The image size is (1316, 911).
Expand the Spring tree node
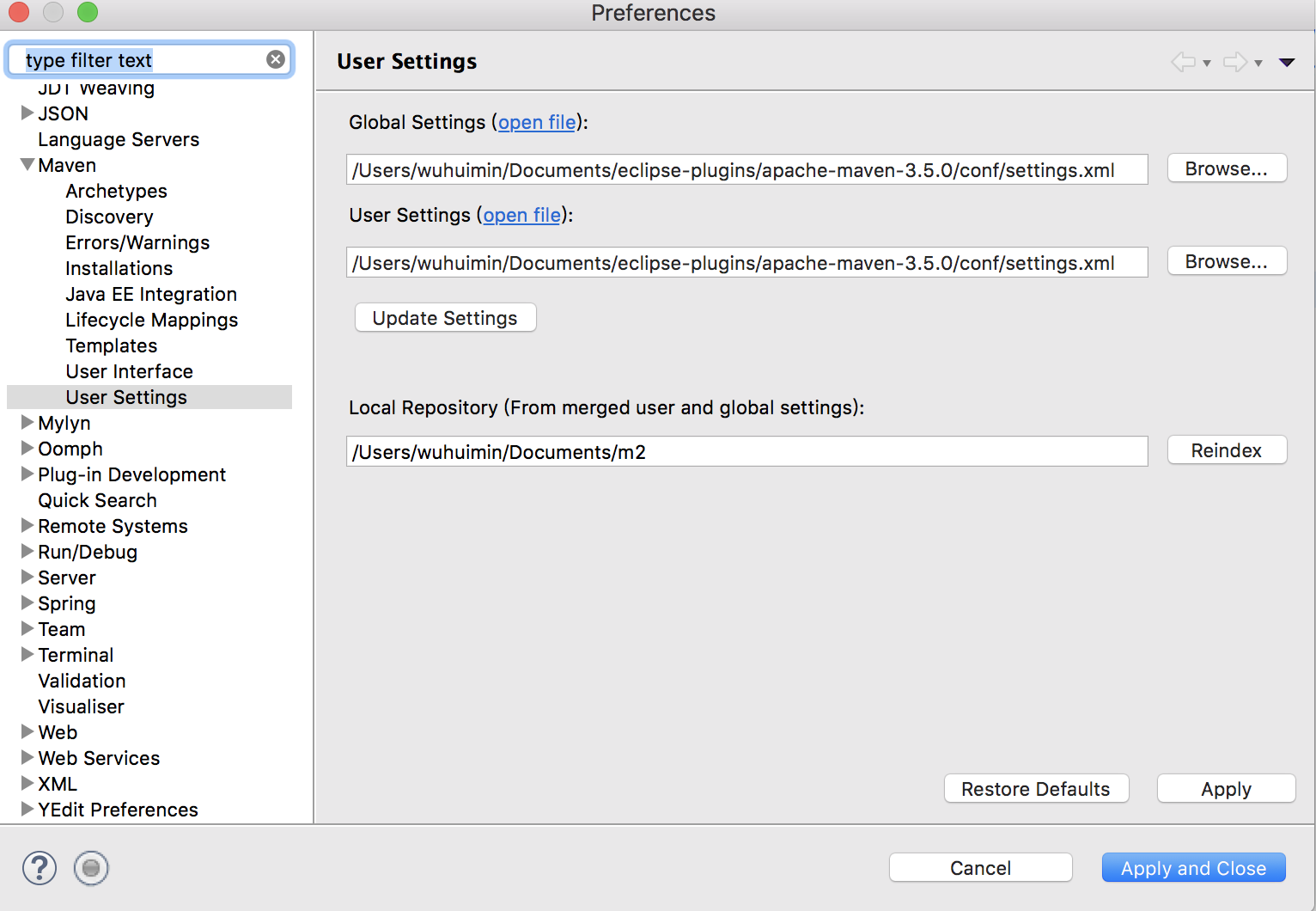coord(27,602)
